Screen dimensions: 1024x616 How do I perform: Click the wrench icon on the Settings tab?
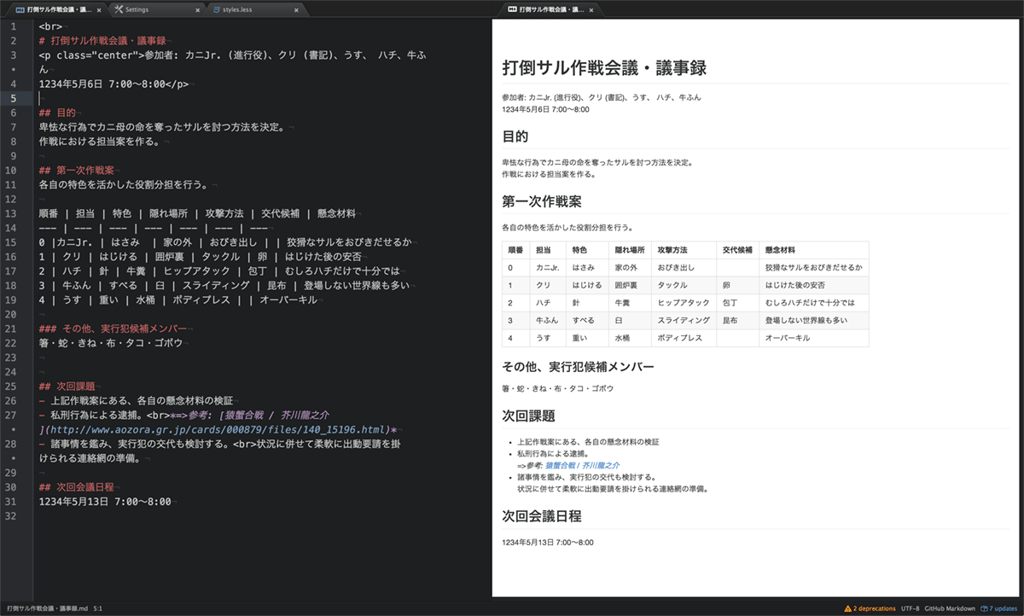coord(118,8)
